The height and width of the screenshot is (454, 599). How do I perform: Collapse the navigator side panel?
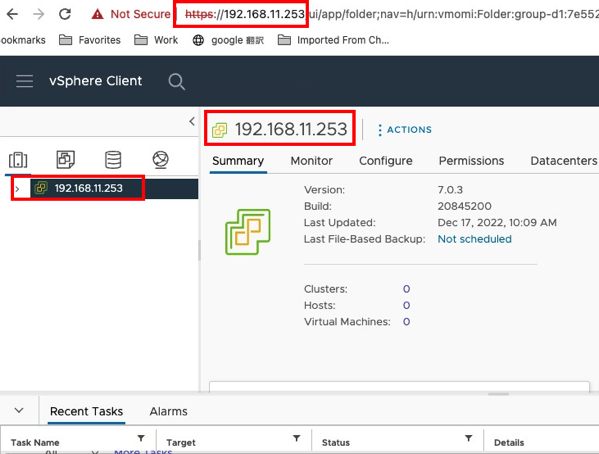click(192, 122)
